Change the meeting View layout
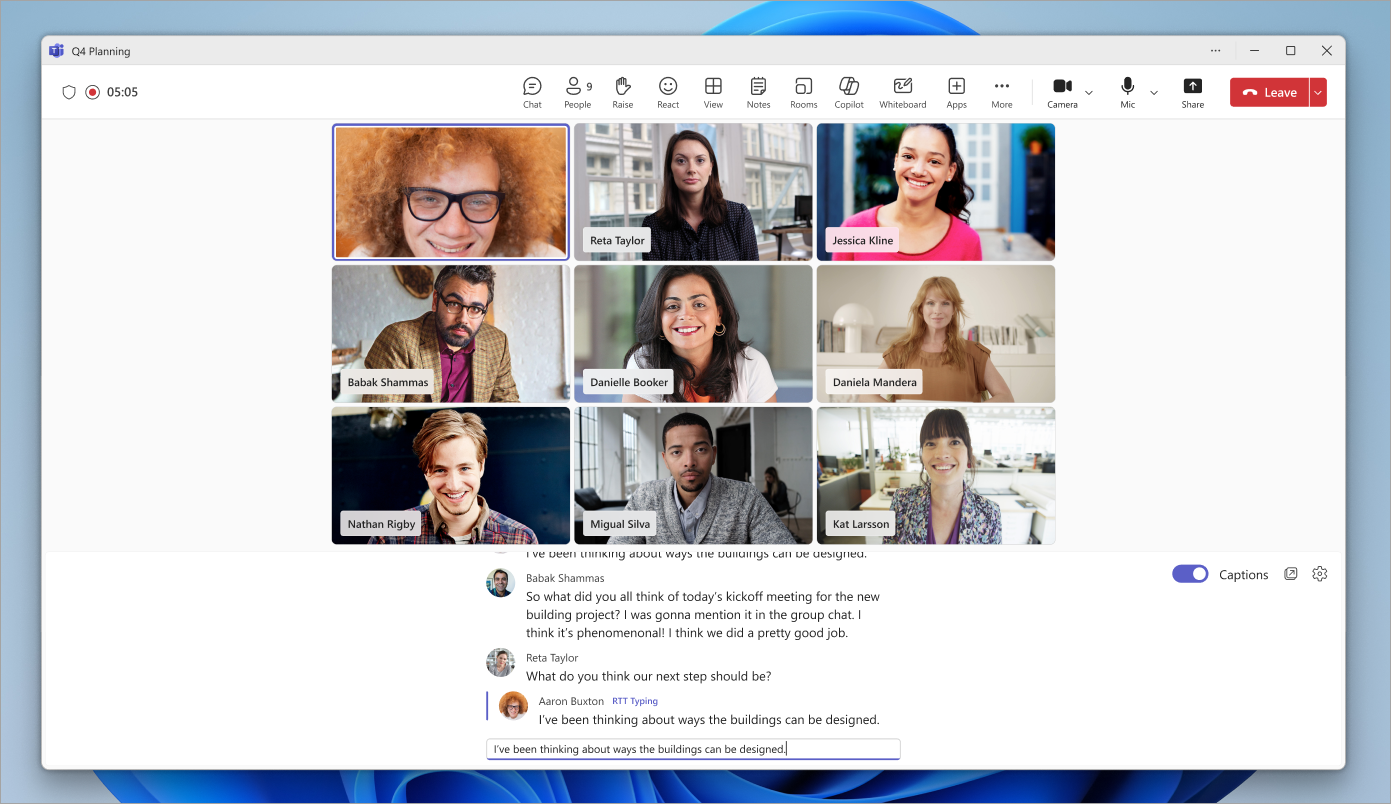 713,91
